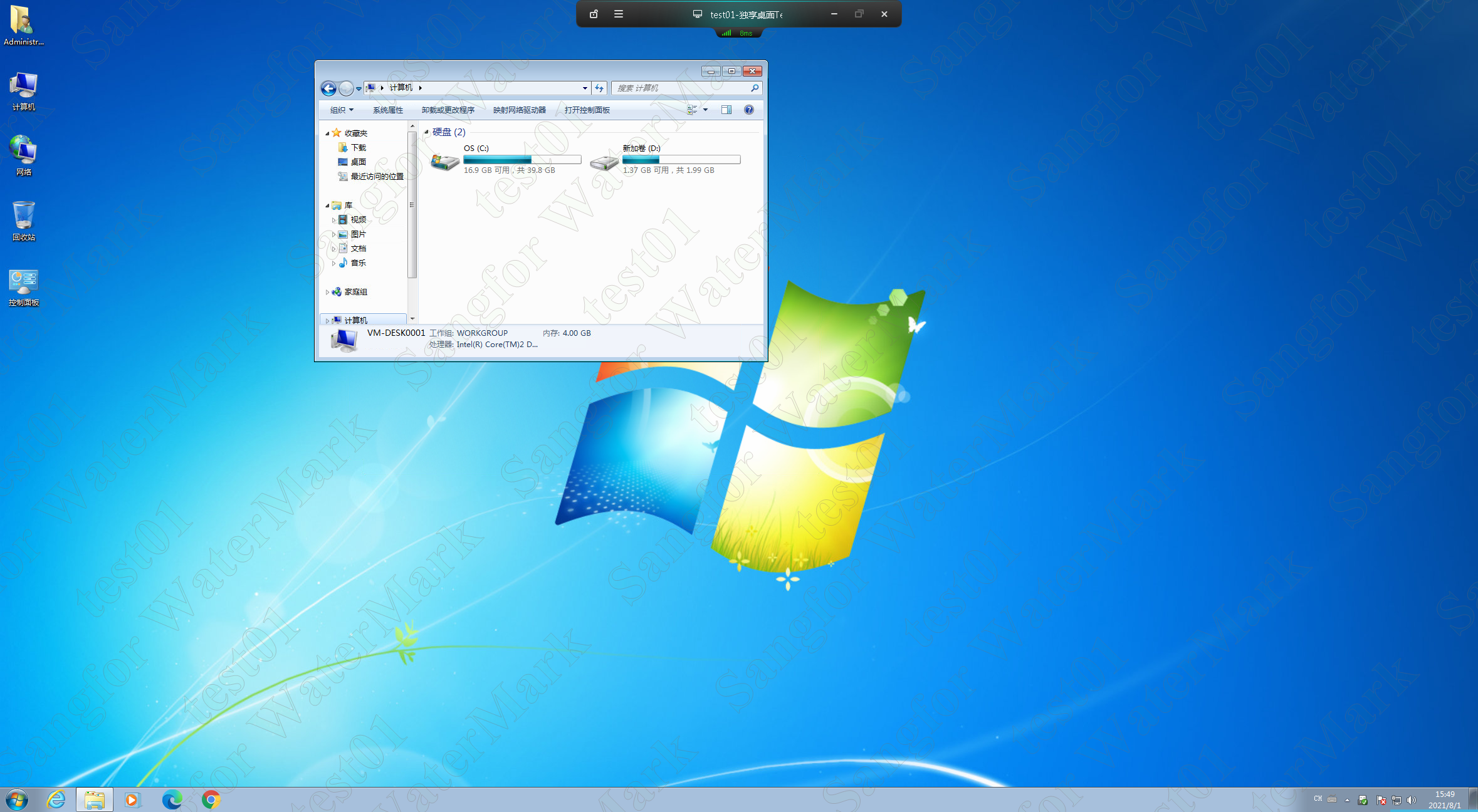
Task: Click the OS (C:) usage bar
Action: pos(522,160)
